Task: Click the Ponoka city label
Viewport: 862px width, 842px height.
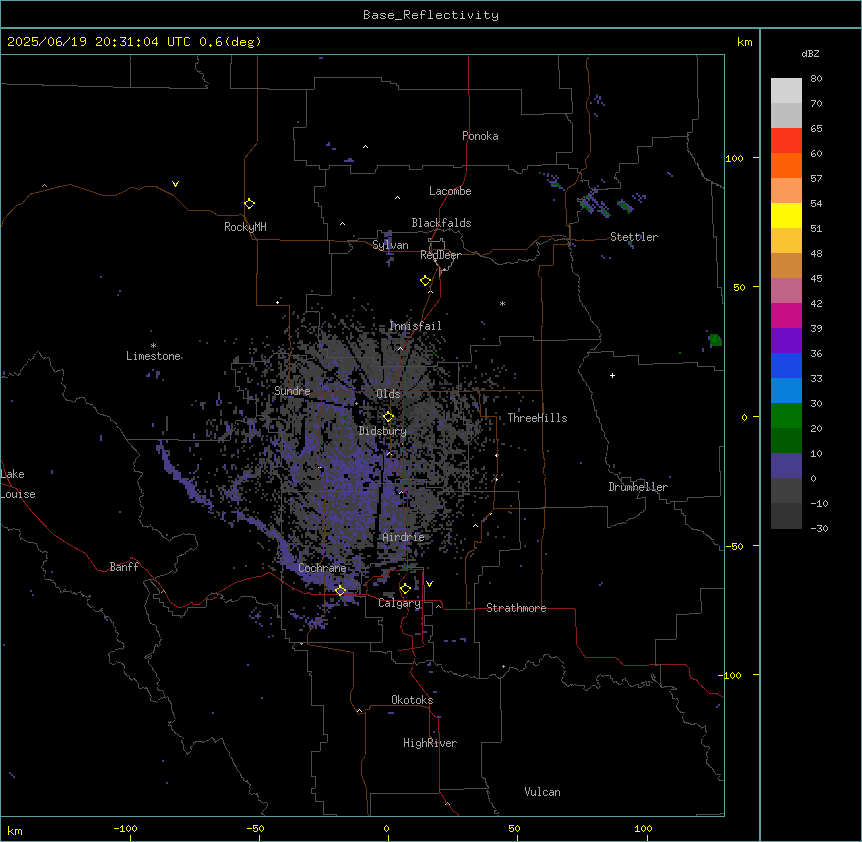Action: (480, 136)
